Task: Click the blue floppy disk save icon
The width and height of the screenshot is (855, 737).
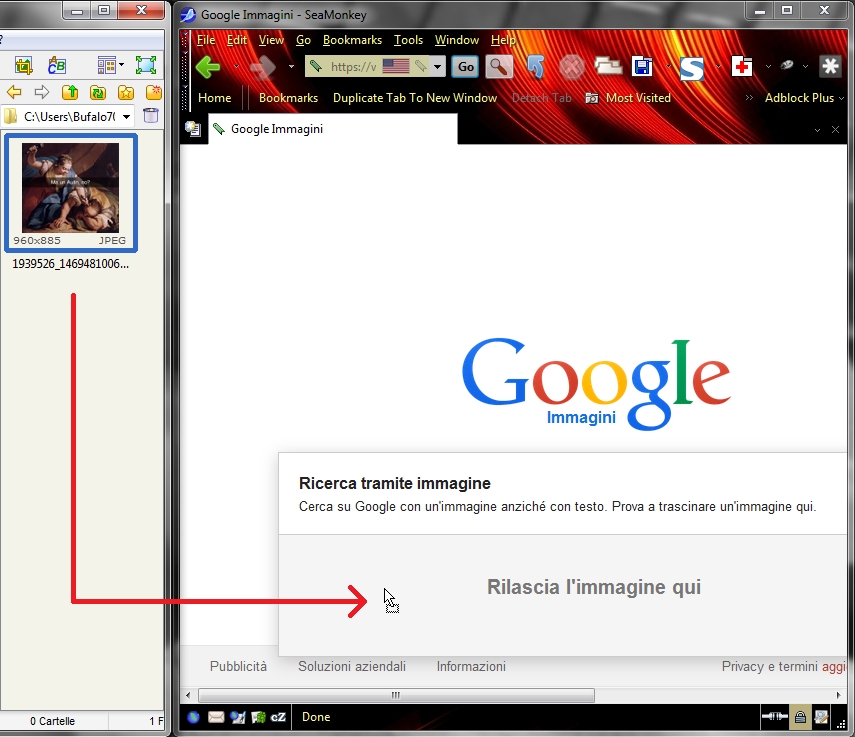Action: tap(642, 67)
